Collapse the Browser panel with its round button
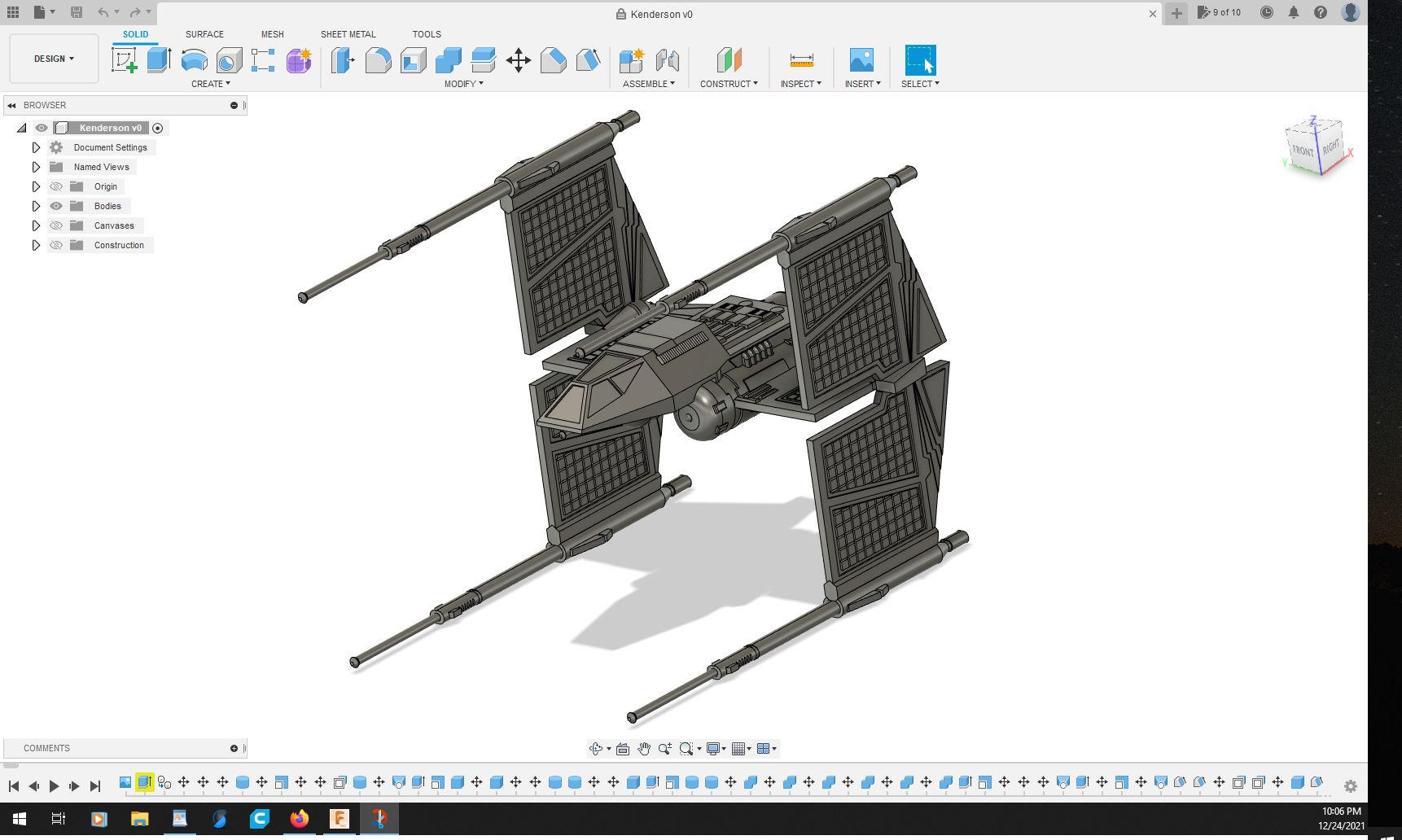The image size is (1402, 840). (234, 105)
